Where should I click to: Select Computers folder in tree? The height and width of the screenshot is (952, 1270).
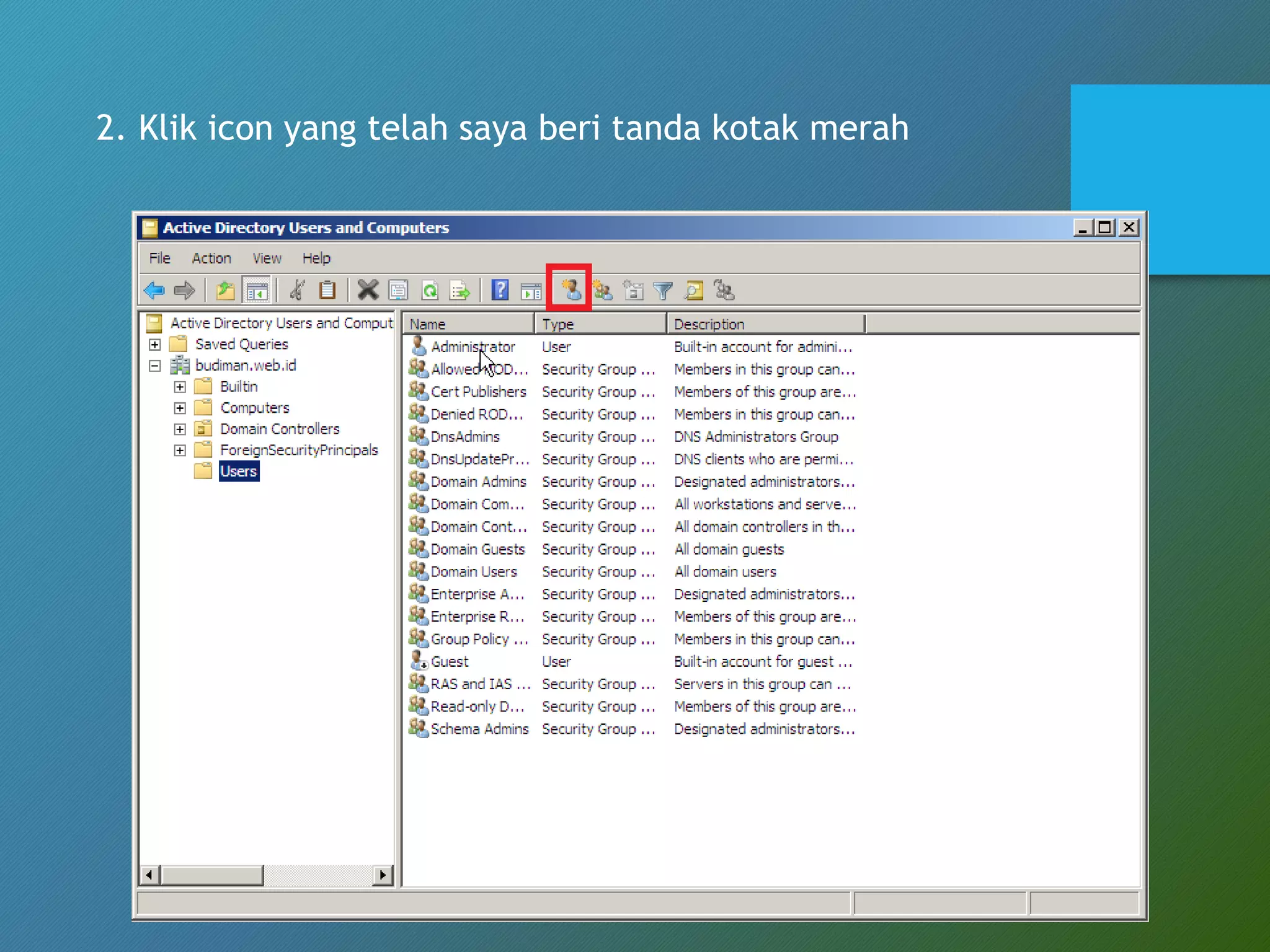click(255, 407)
